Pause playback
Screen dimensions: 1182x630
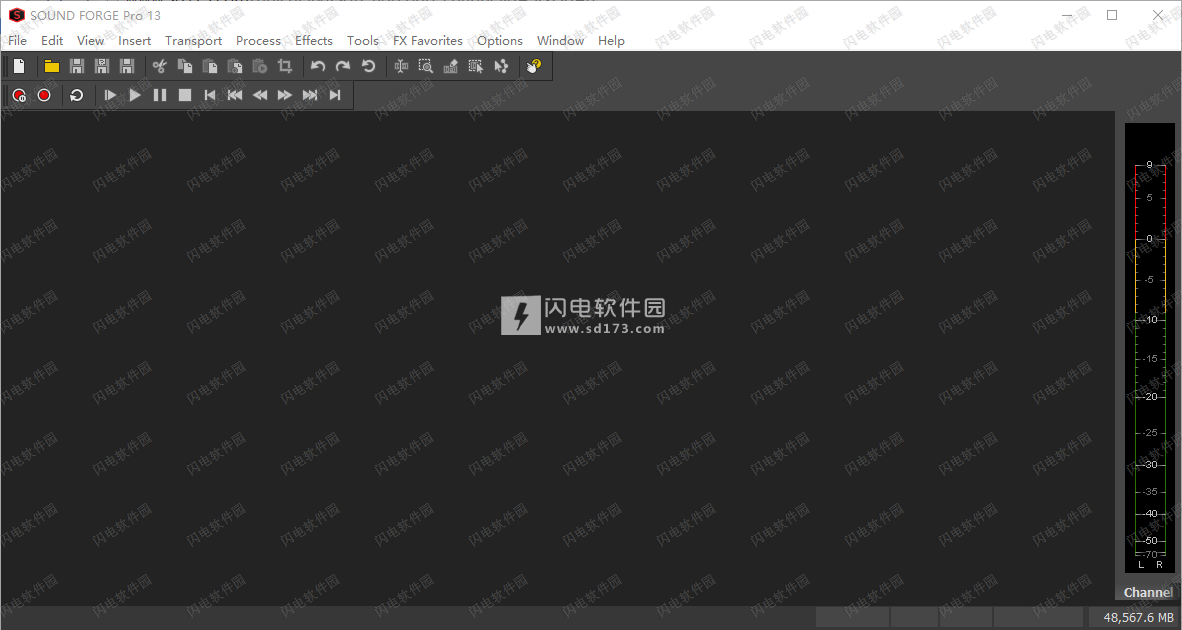[x=160, y=95]
